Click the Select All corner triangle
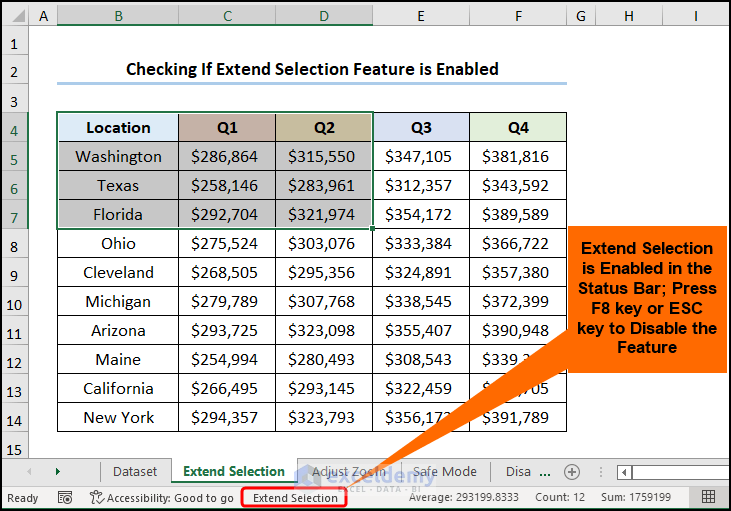This screenshot has height=511, width=731. pos(18,16)
